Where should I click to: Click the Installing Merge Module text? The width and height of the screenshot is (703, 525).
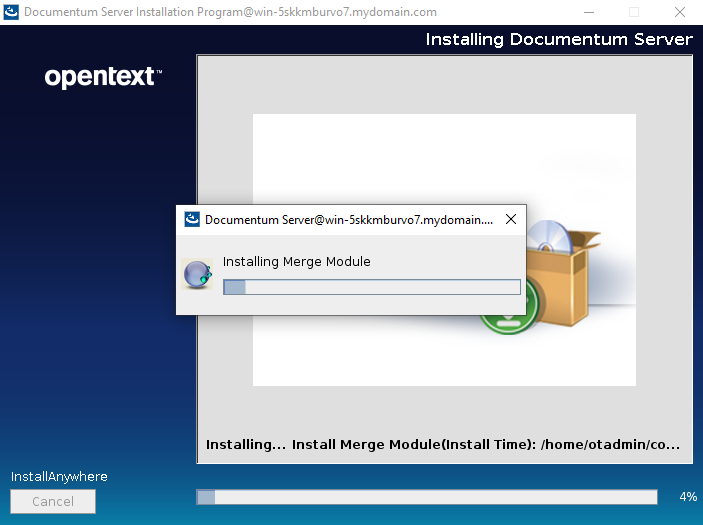click(296, 262)
